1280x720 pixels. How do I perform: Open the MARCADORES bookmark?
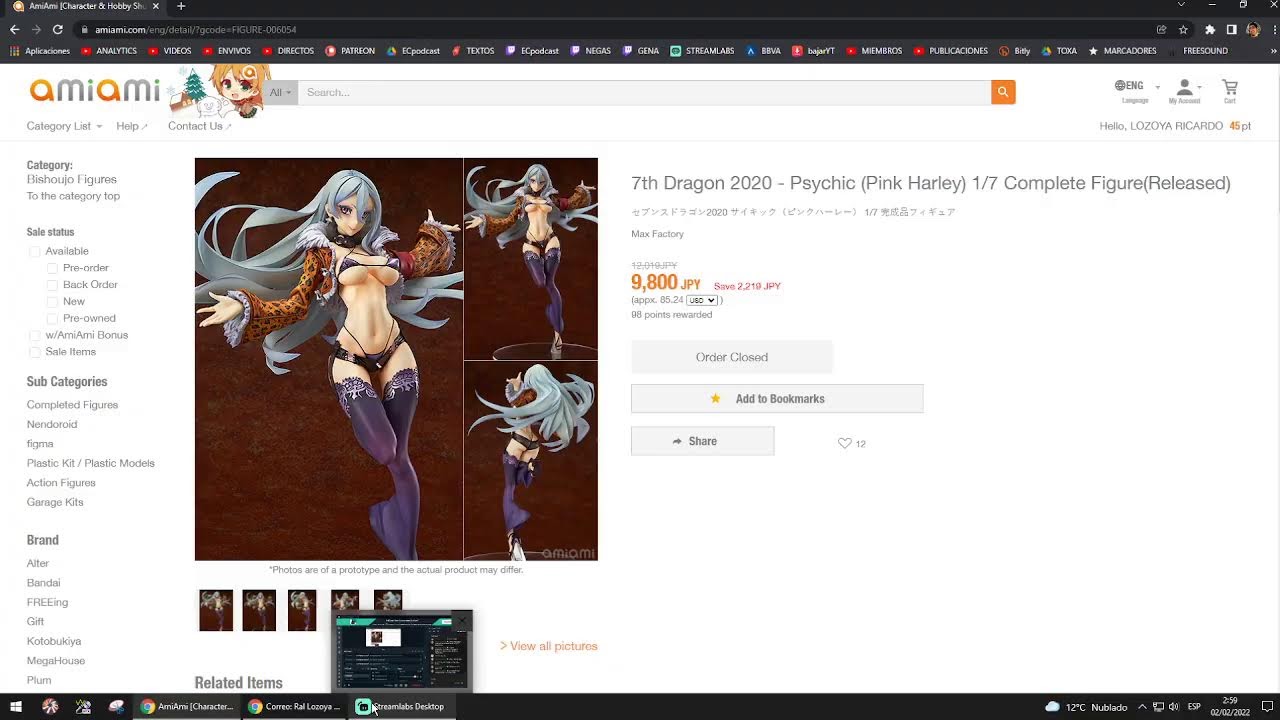click(x=1122, y=50)
